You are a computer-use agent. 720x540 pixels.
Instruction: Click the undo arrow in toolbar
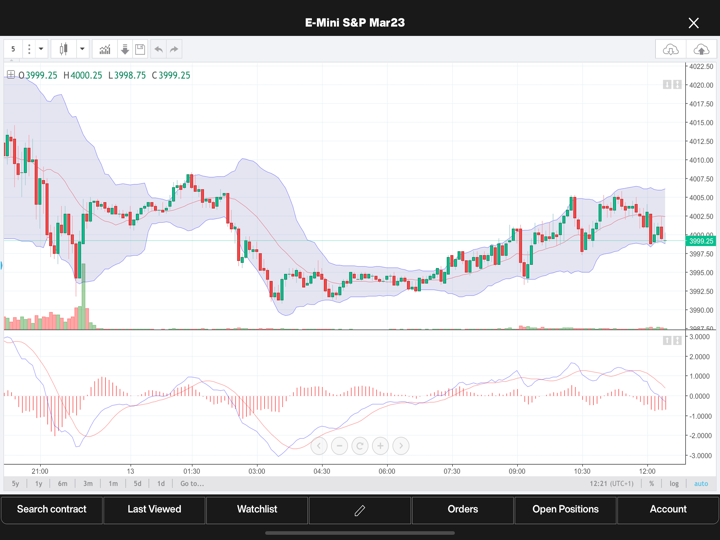click(x=158, y=49)
